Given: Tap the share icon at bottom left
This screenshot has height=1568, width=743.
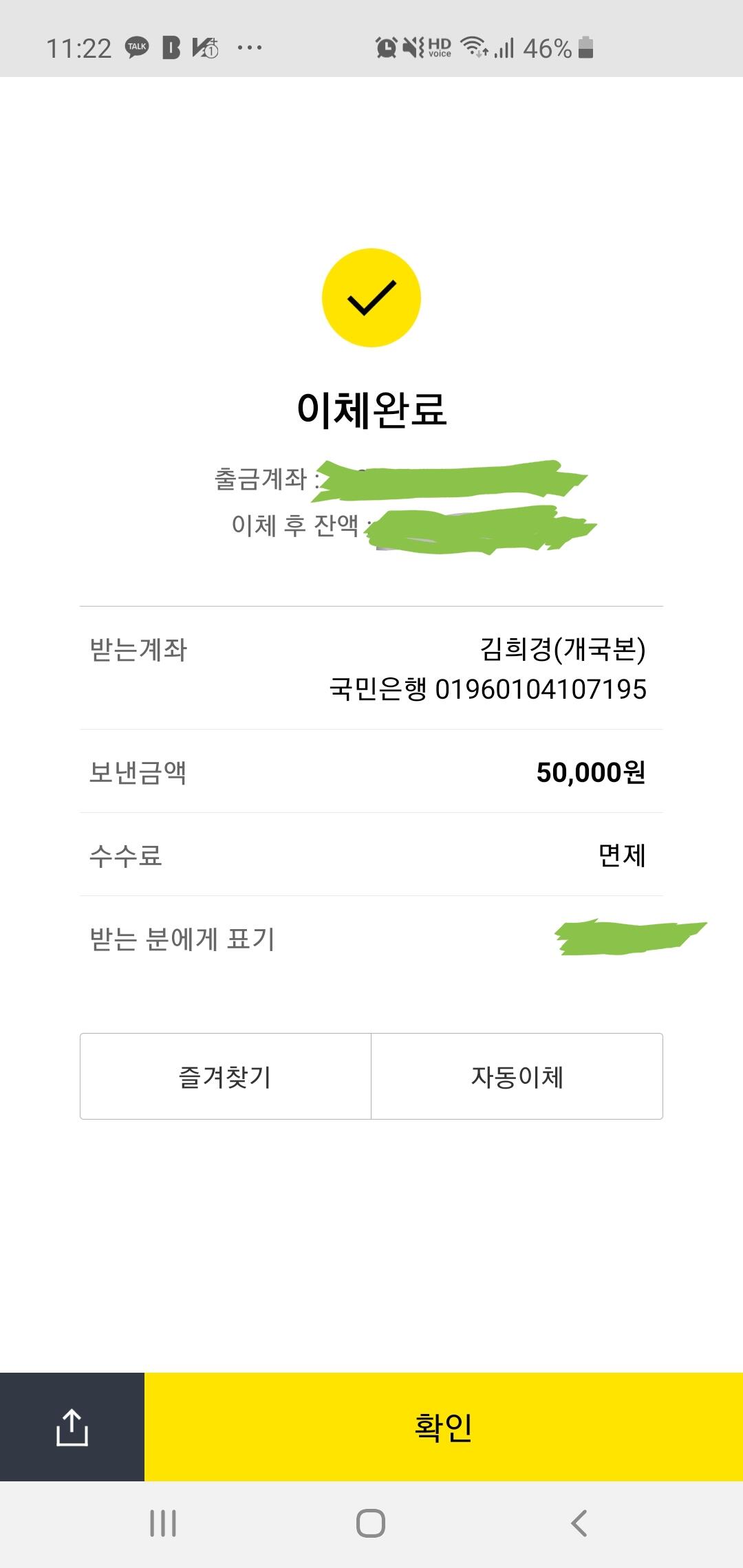Looking at the screenshot, I should [72, 1427].
